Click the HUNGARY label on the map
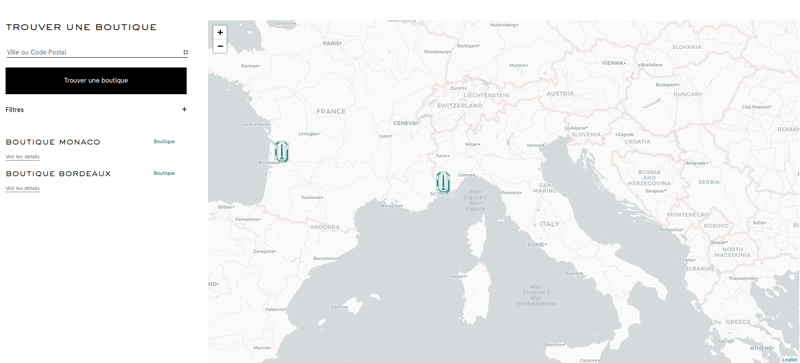Image resolution: width=800 pixels, height=363 pixels. (x=688, y=94)
